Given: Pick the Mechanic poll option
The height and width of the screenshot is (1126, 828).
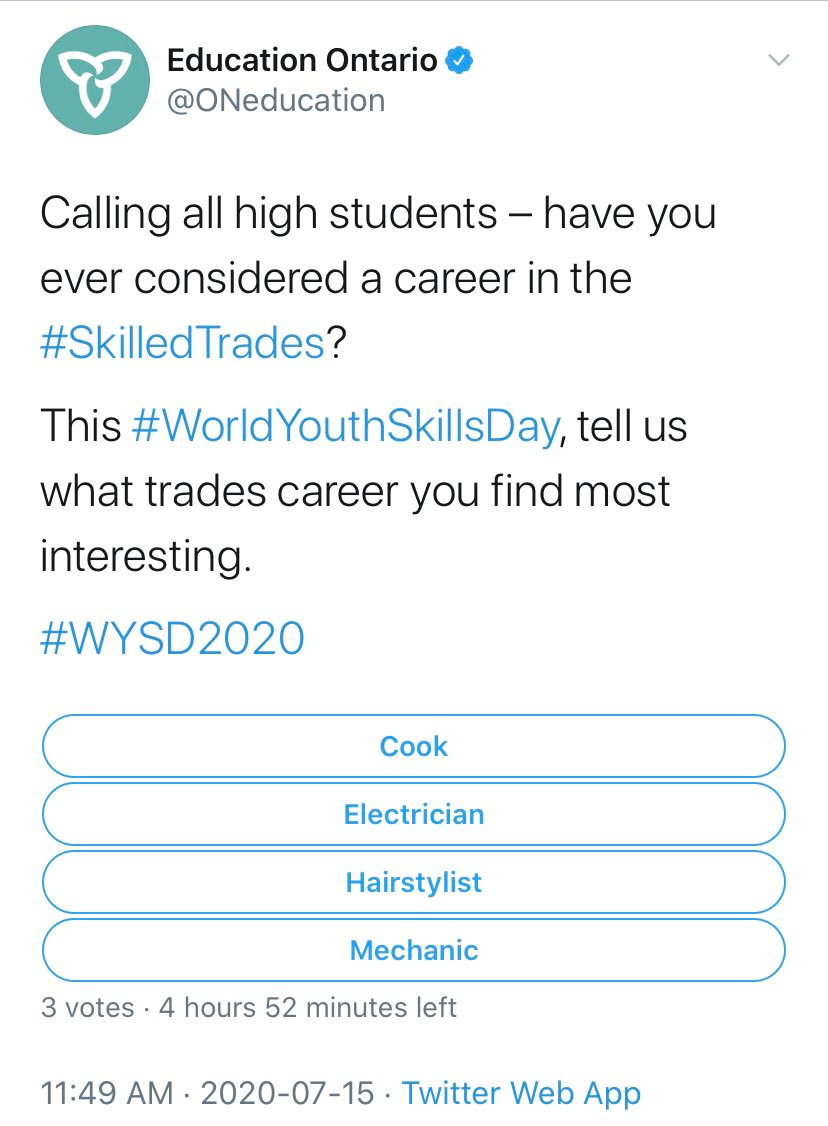Looking at the screenshot, I should (x=414, y=950).
